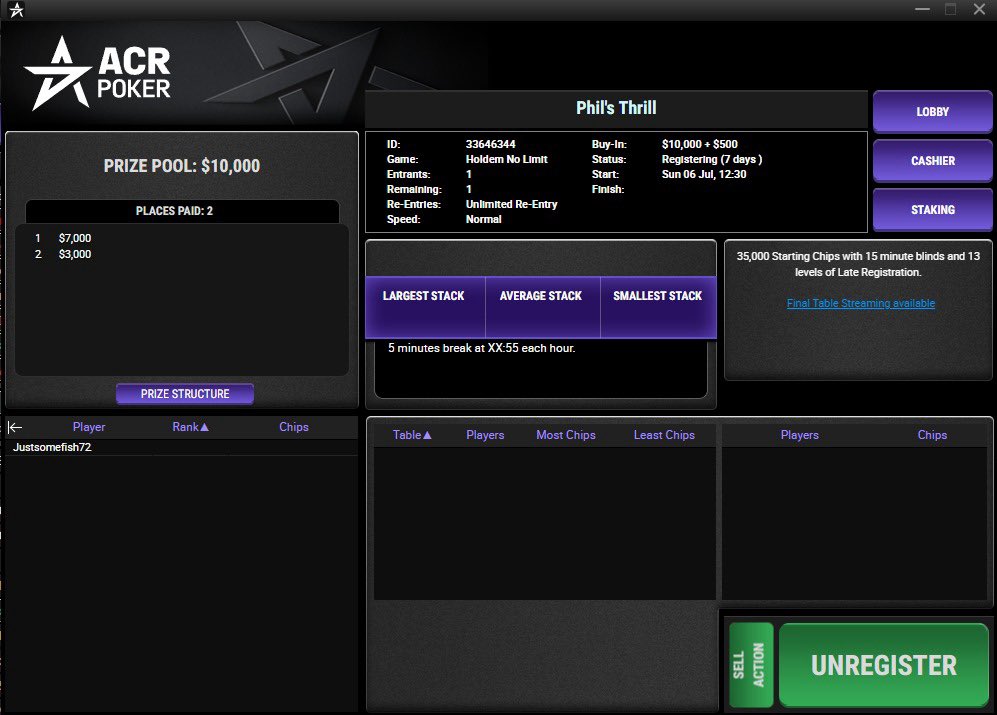This screenshot has height=715, width=997.
Task: Switch to the Average Stack tab
Action: 542,306
